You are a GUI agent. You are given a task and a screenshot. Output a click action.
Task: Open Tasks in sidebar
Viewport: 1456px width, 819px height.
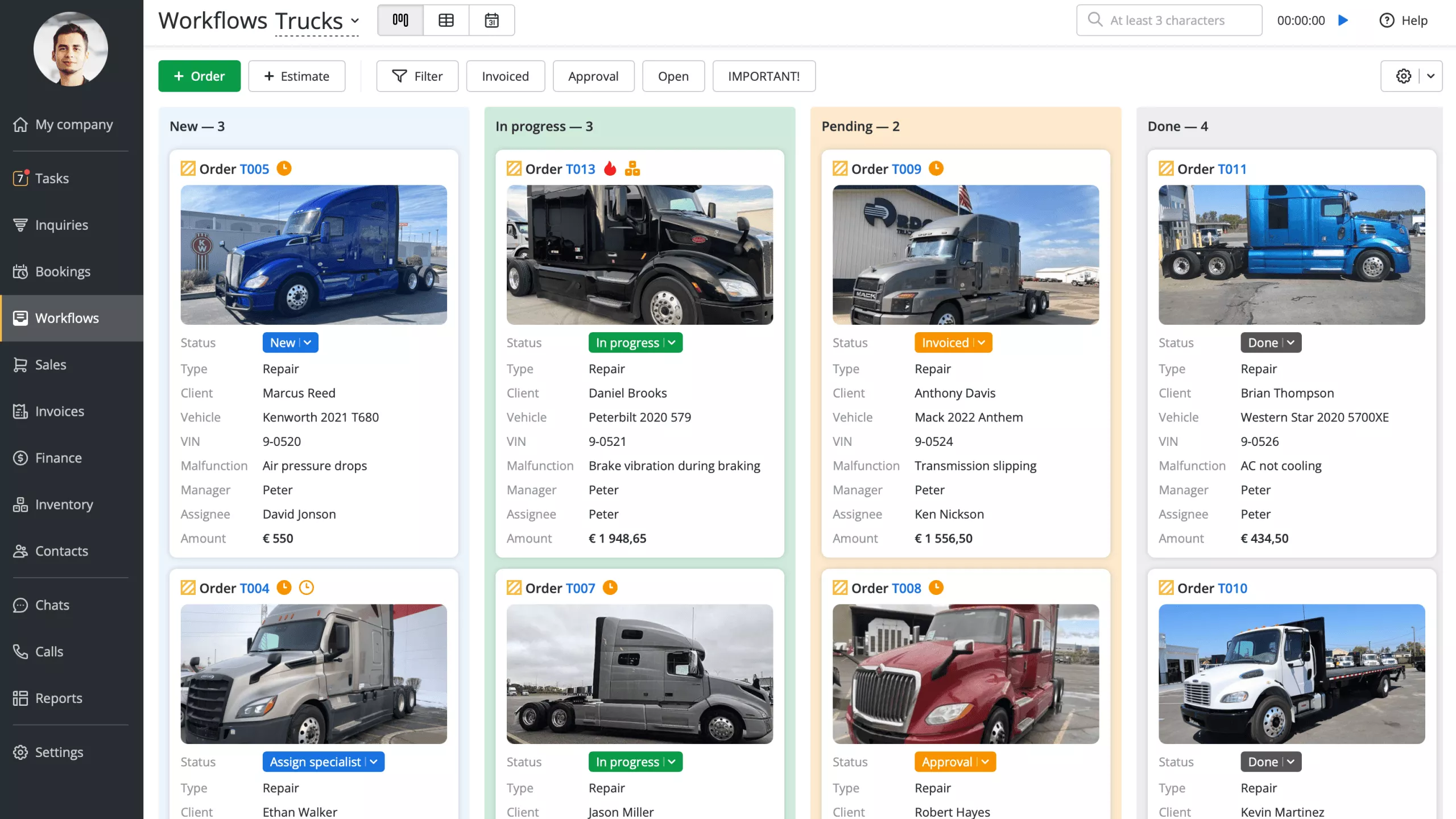click(x=72, y=178)
